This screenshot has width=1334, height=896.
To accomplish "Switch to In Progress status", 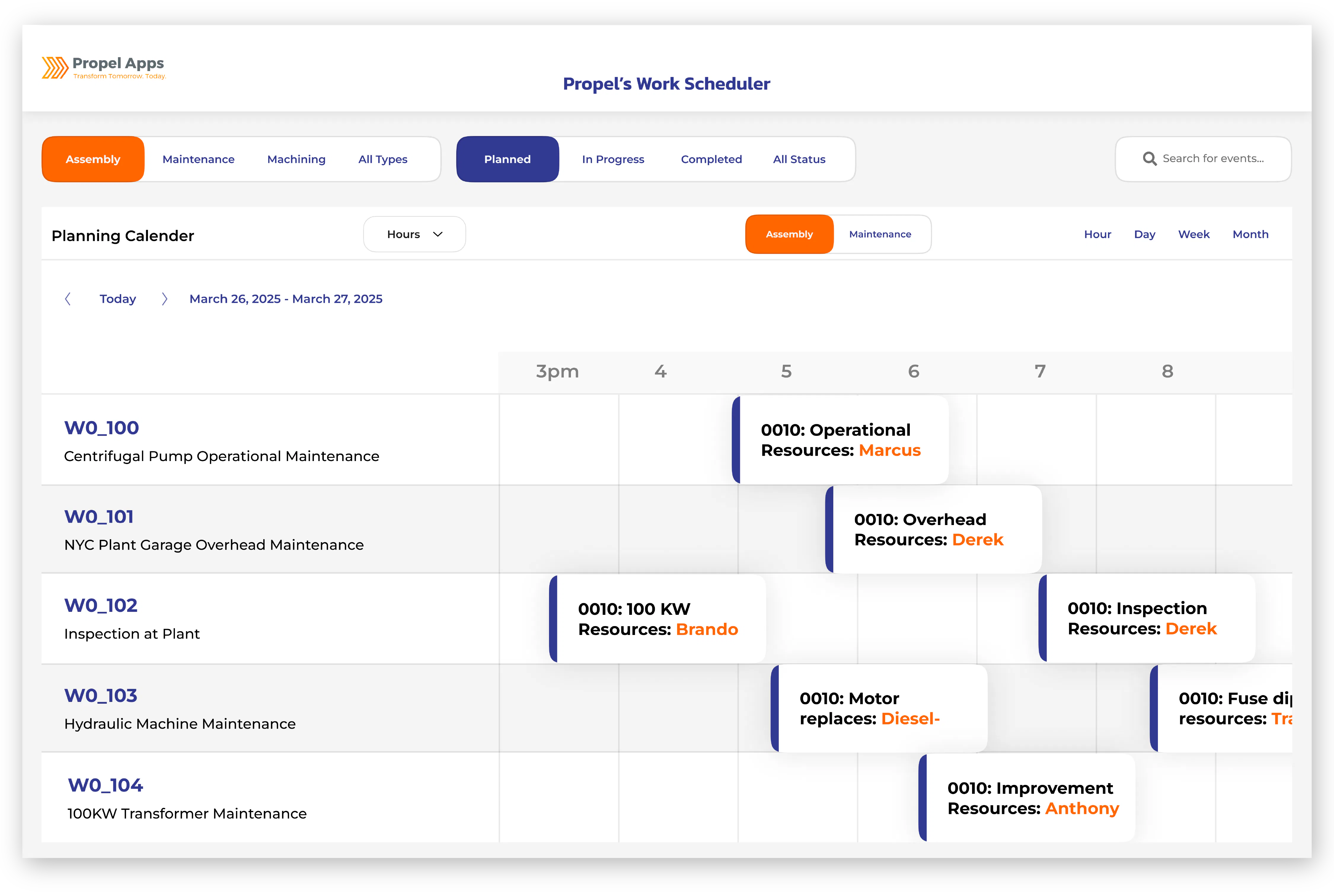I will 613,159.
